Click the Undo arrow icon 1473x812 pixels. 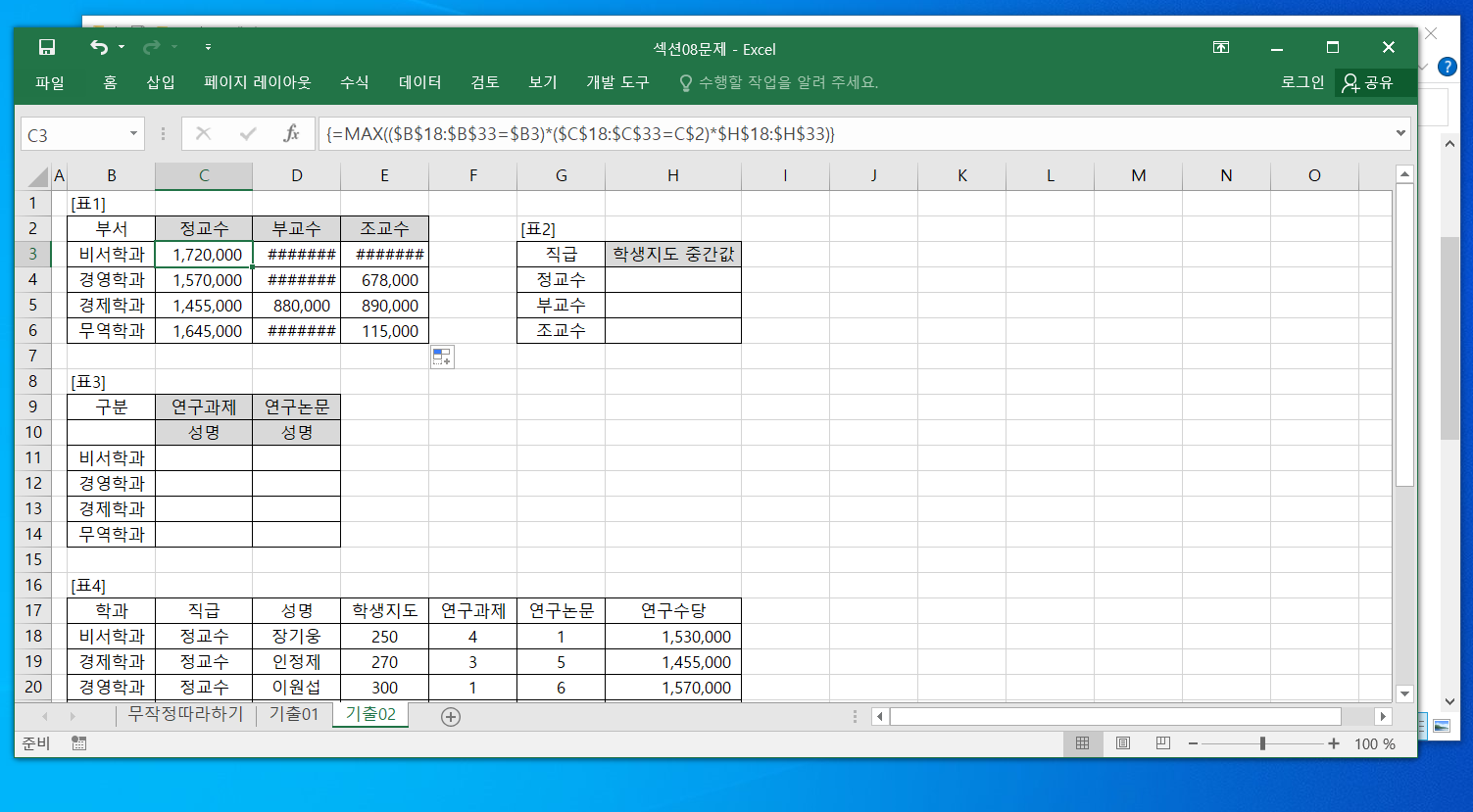click(x=98, y=48)
